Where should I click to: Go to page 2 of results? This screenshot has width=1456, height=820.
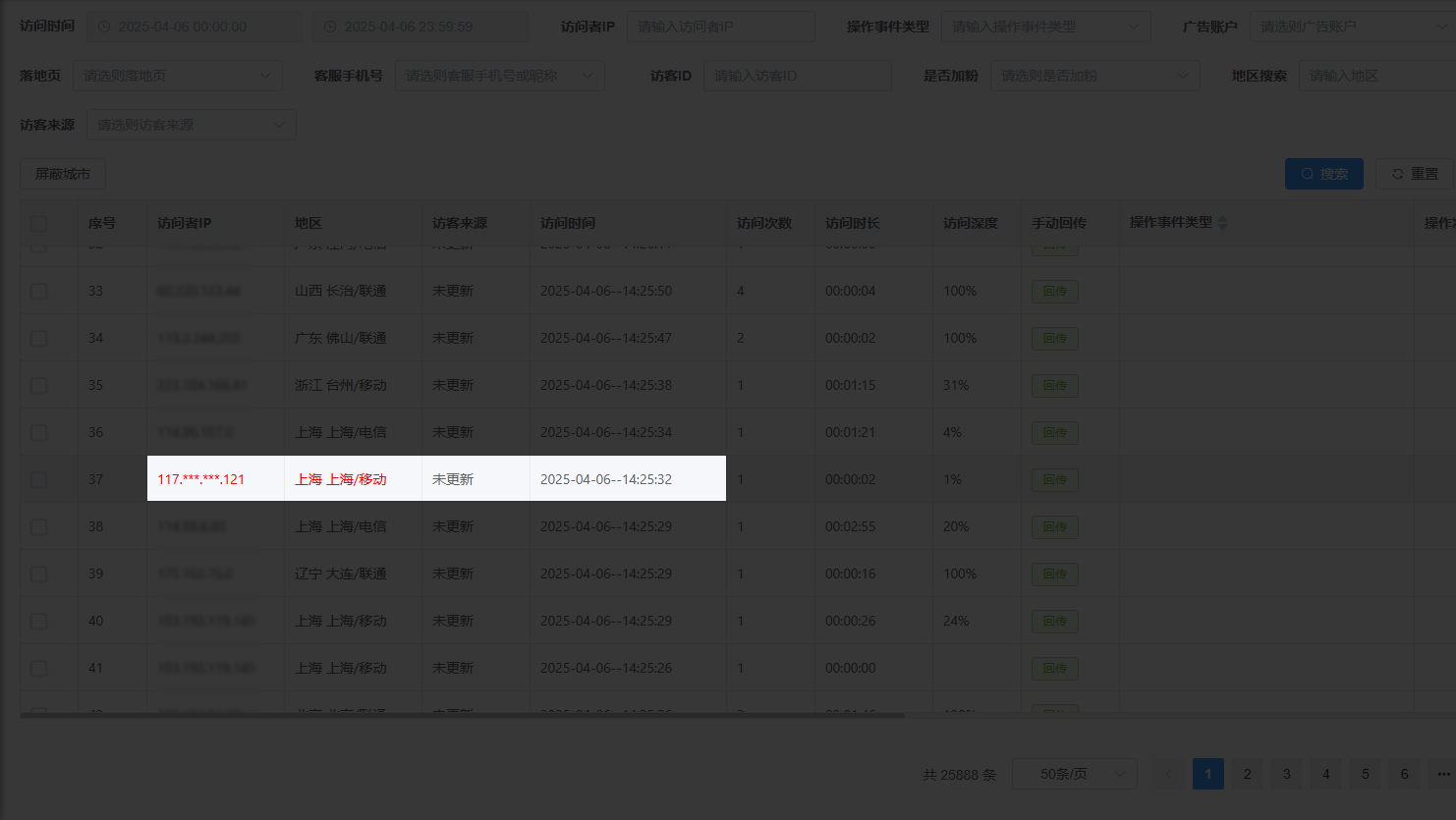click(1247, 774)
